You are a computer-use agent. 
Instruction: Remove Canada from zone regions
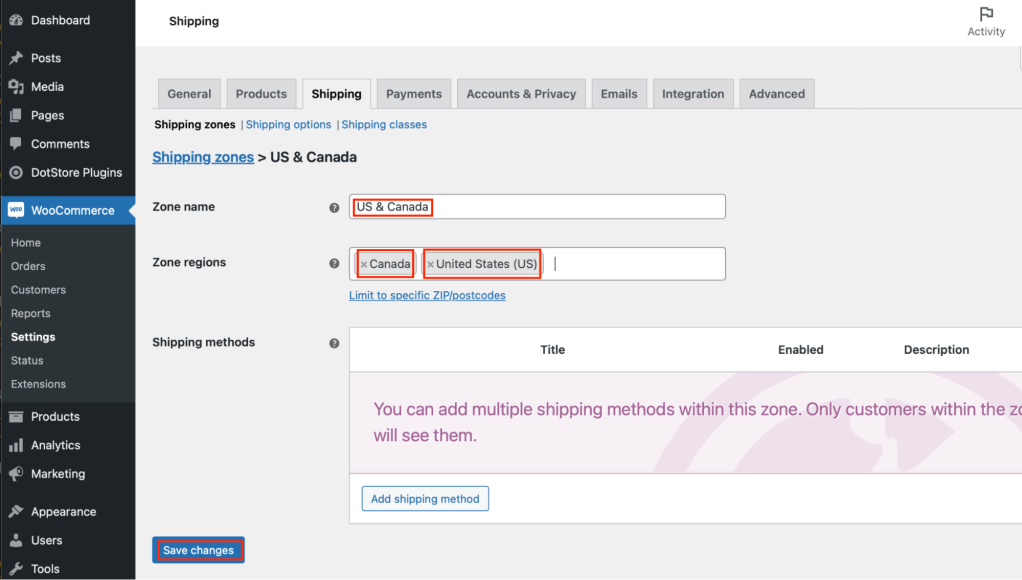[x=366, y=263]
